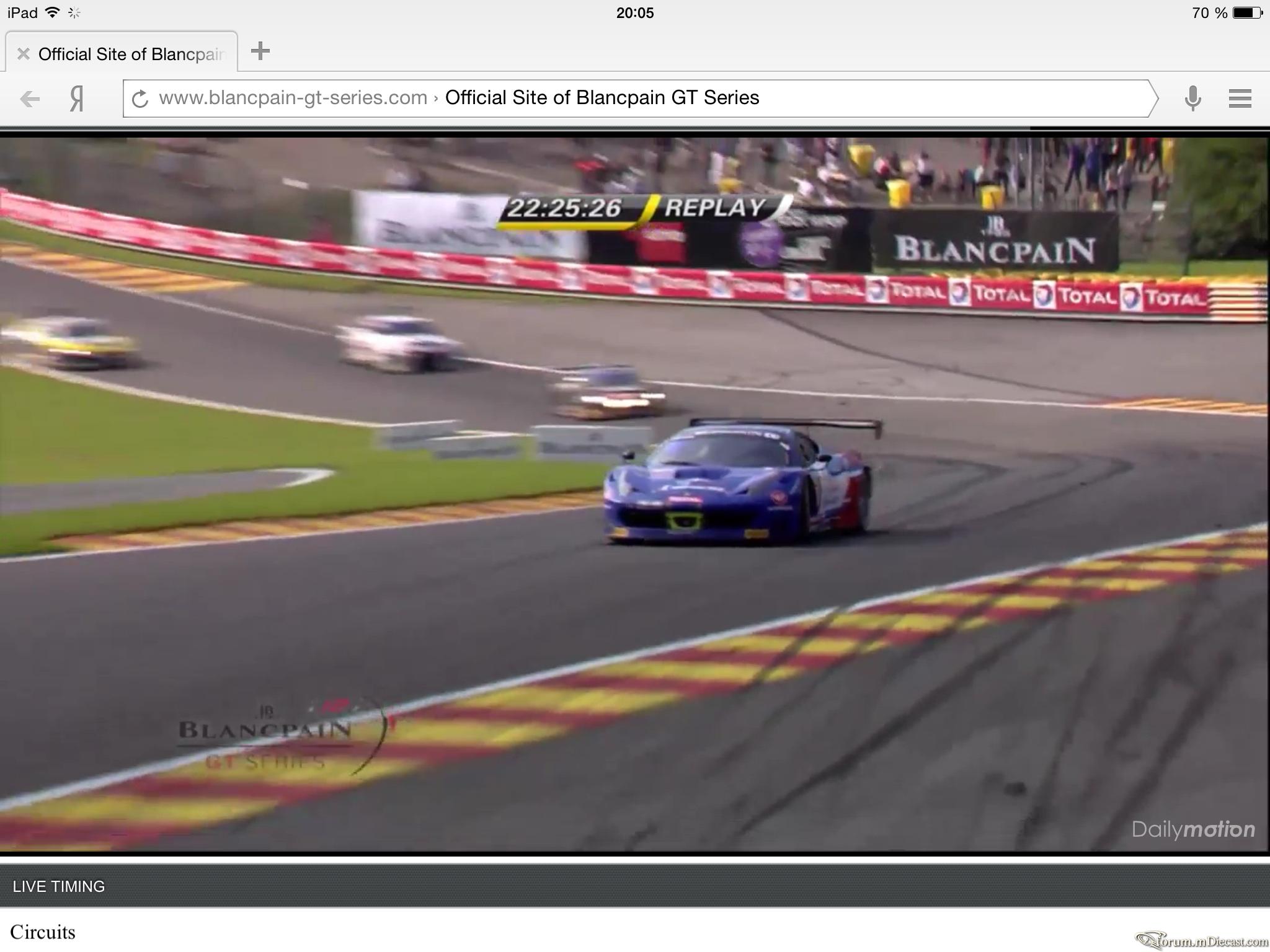Open the Circuits heading

[x=43, y=932]
